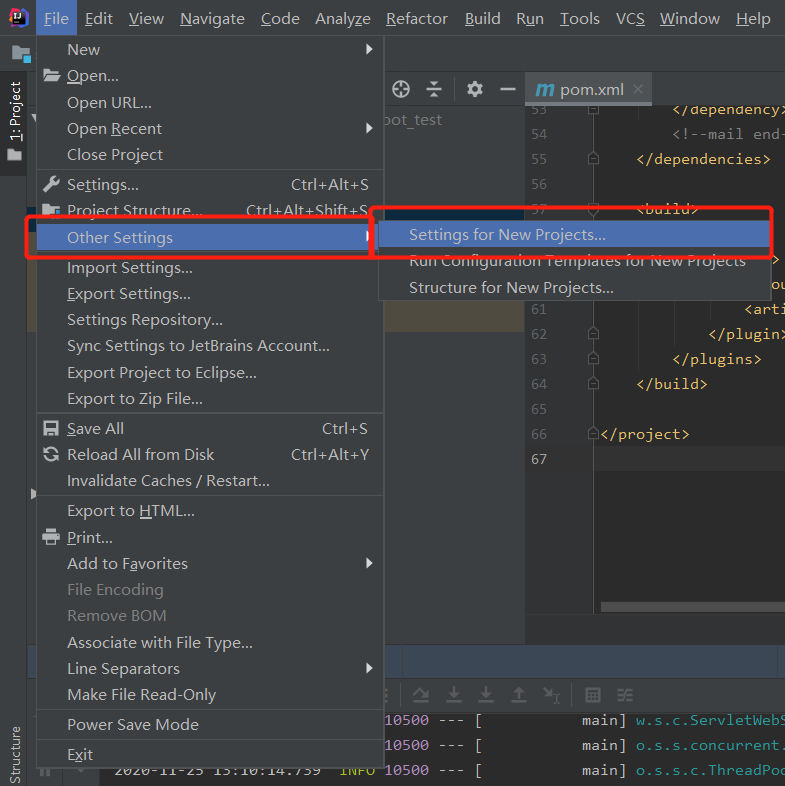Click the step over icon in console toolbar

421,695
